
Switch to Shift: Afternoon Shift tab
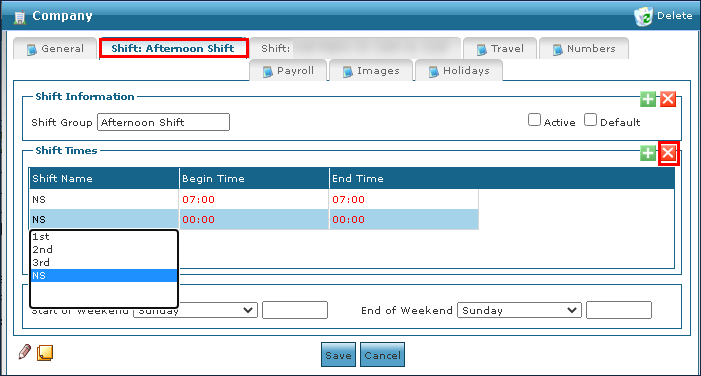point(173,48)
